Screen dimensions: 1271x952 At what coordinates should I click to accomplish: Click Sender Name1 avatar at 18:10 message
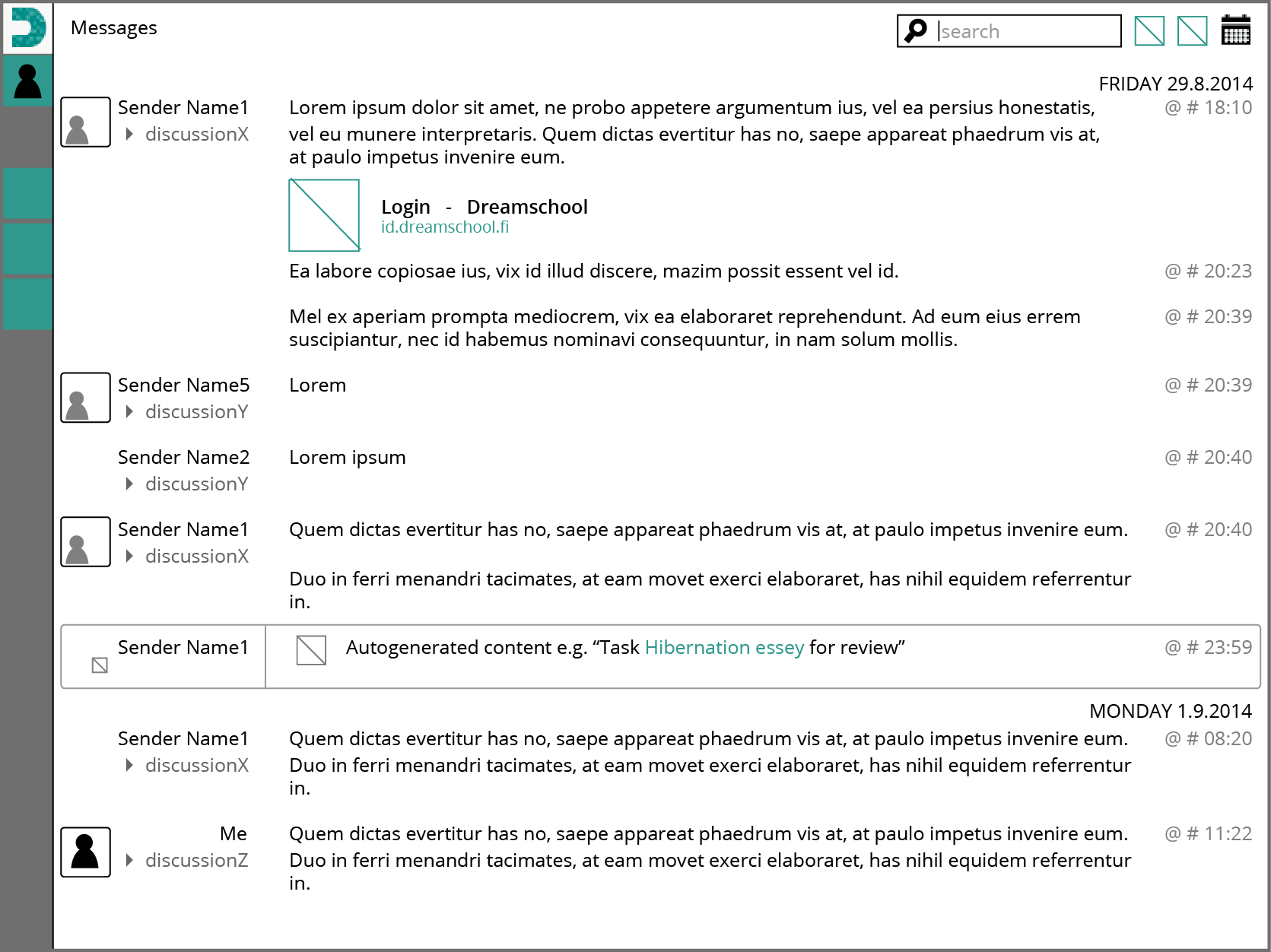pyautogui.click(x=85, y=122)
